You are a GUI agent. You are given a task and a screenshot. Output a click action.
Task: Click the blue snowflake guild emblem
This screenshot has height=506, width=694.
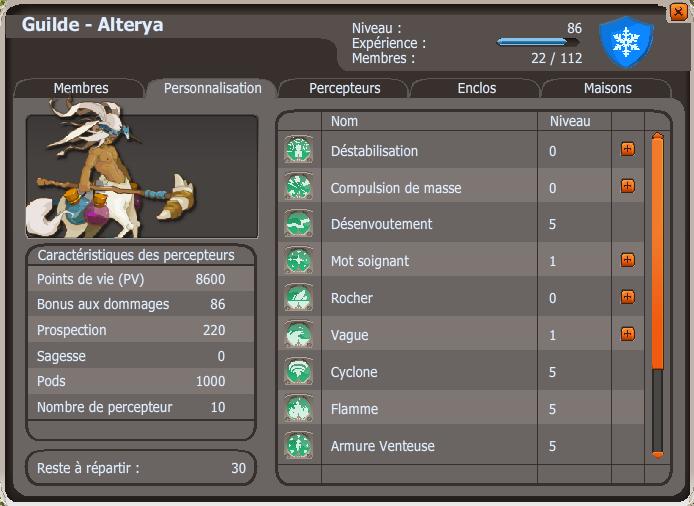pyautogui.click(x=626, y=42)
